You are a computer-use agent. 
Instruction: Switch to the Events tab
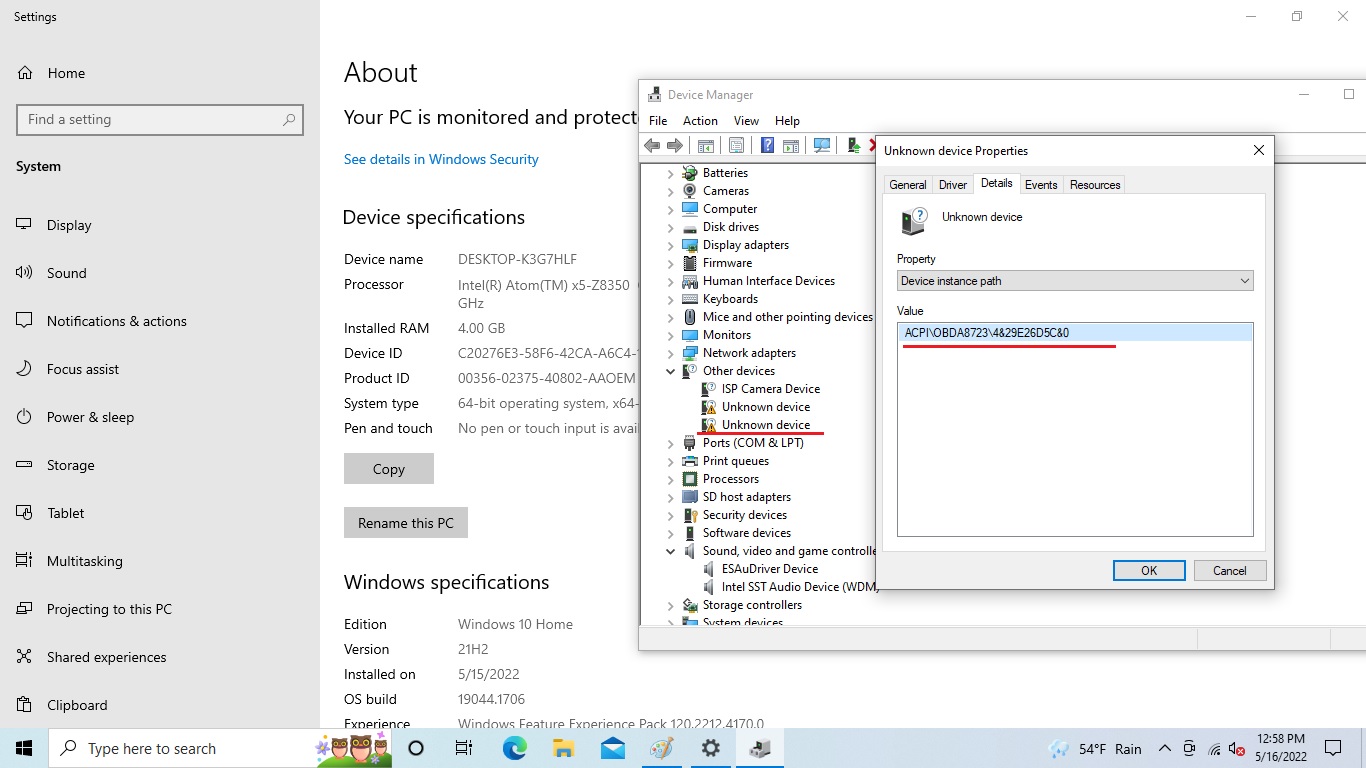[1041, 185]
